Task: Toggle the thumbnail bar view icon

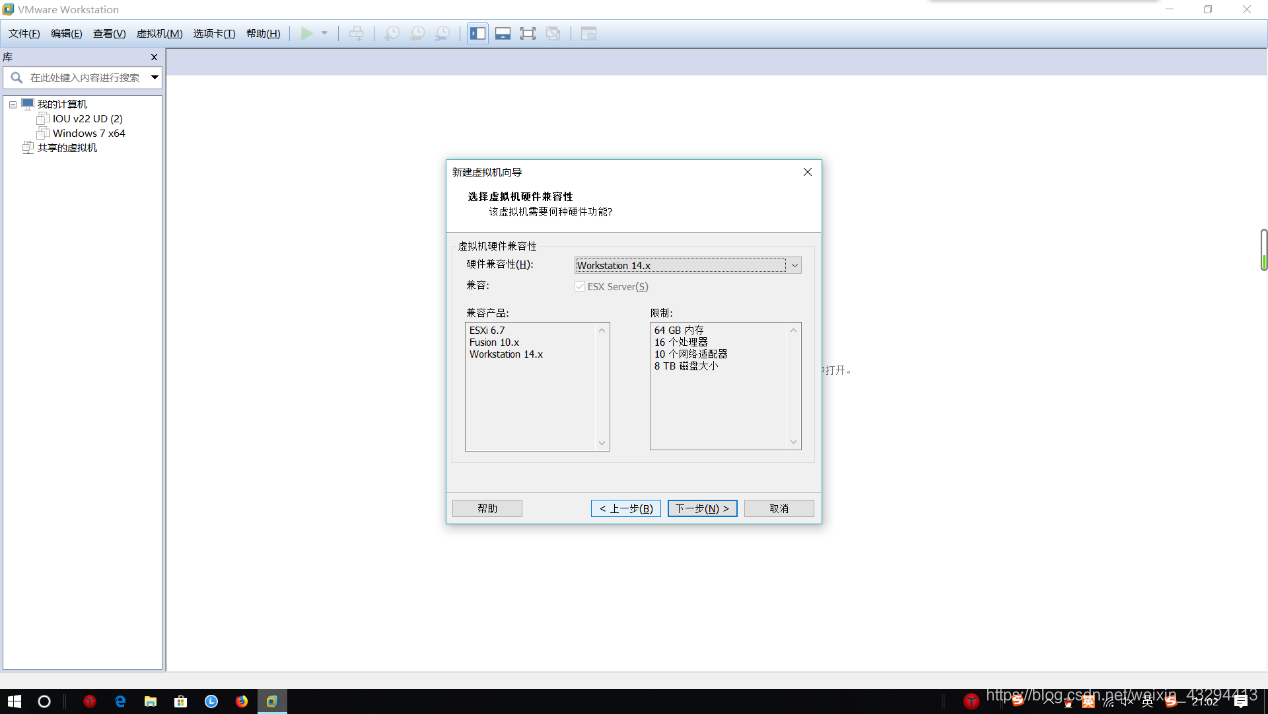Action: tap(503, 33)
